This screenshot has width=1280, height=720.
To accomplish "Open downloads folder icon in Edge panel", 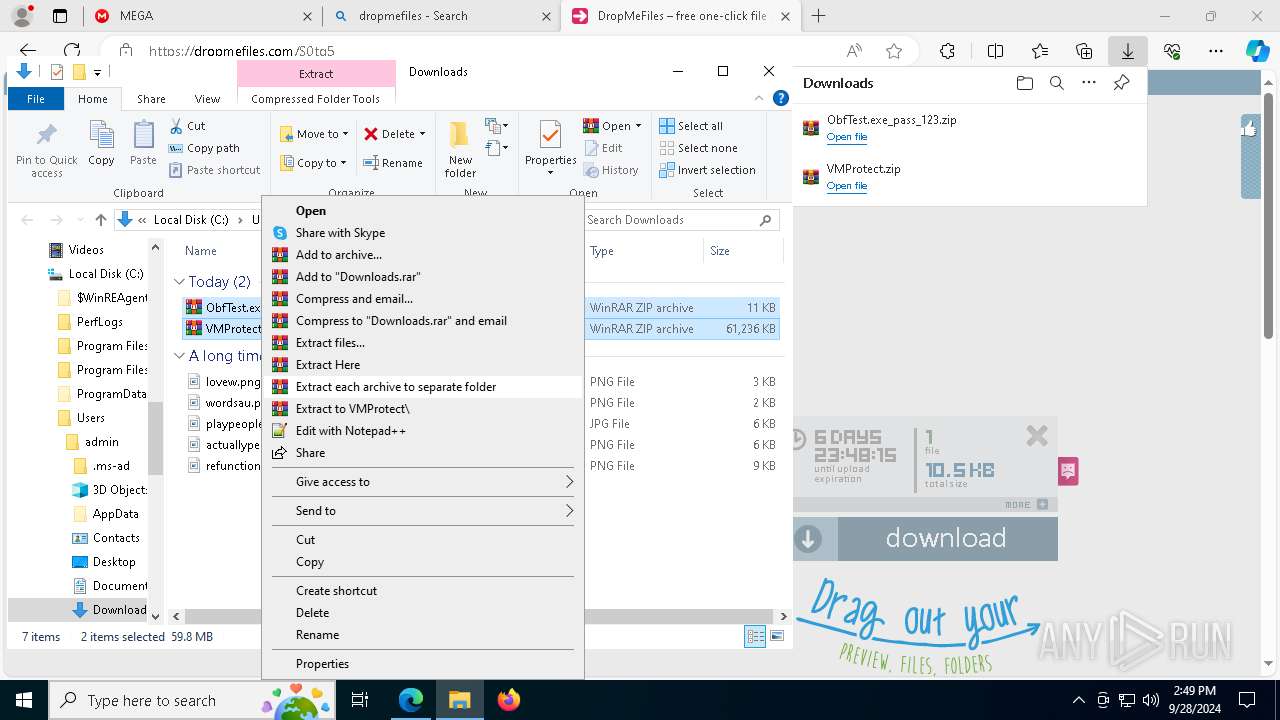I will tap(1024, 83).
